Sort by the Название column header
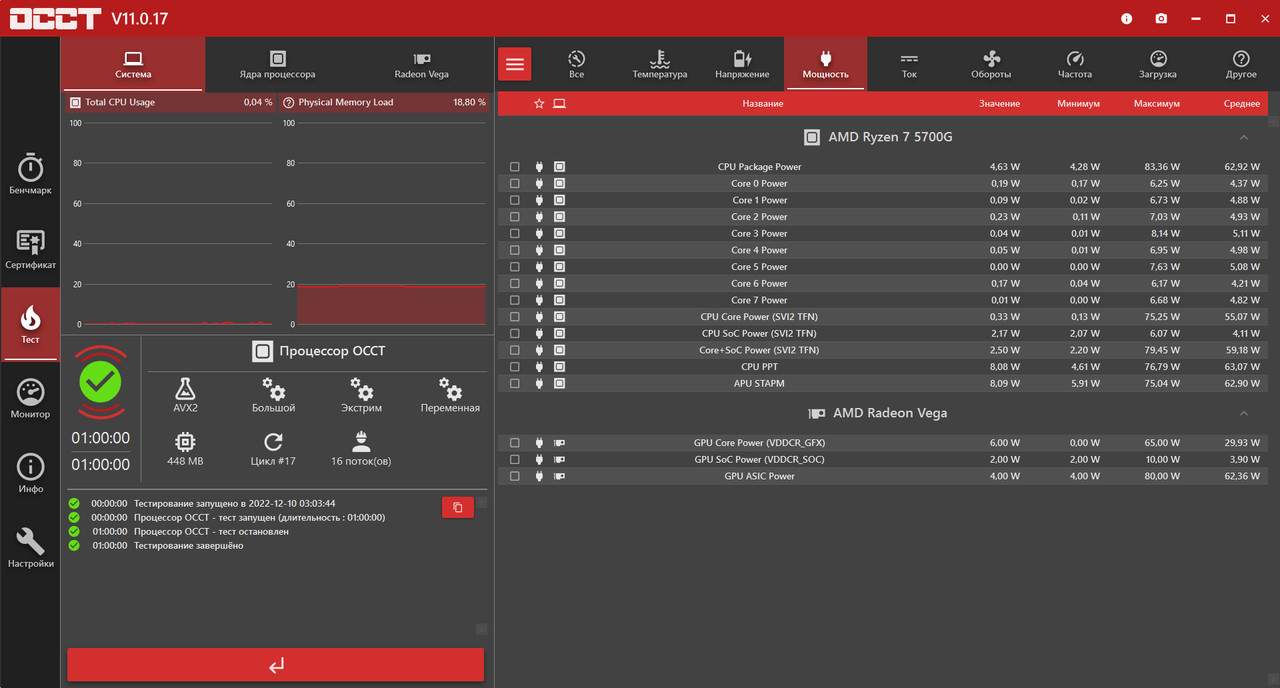This screenshot has width=1280, height=688. pyautogui.click(x=763, y=103)
